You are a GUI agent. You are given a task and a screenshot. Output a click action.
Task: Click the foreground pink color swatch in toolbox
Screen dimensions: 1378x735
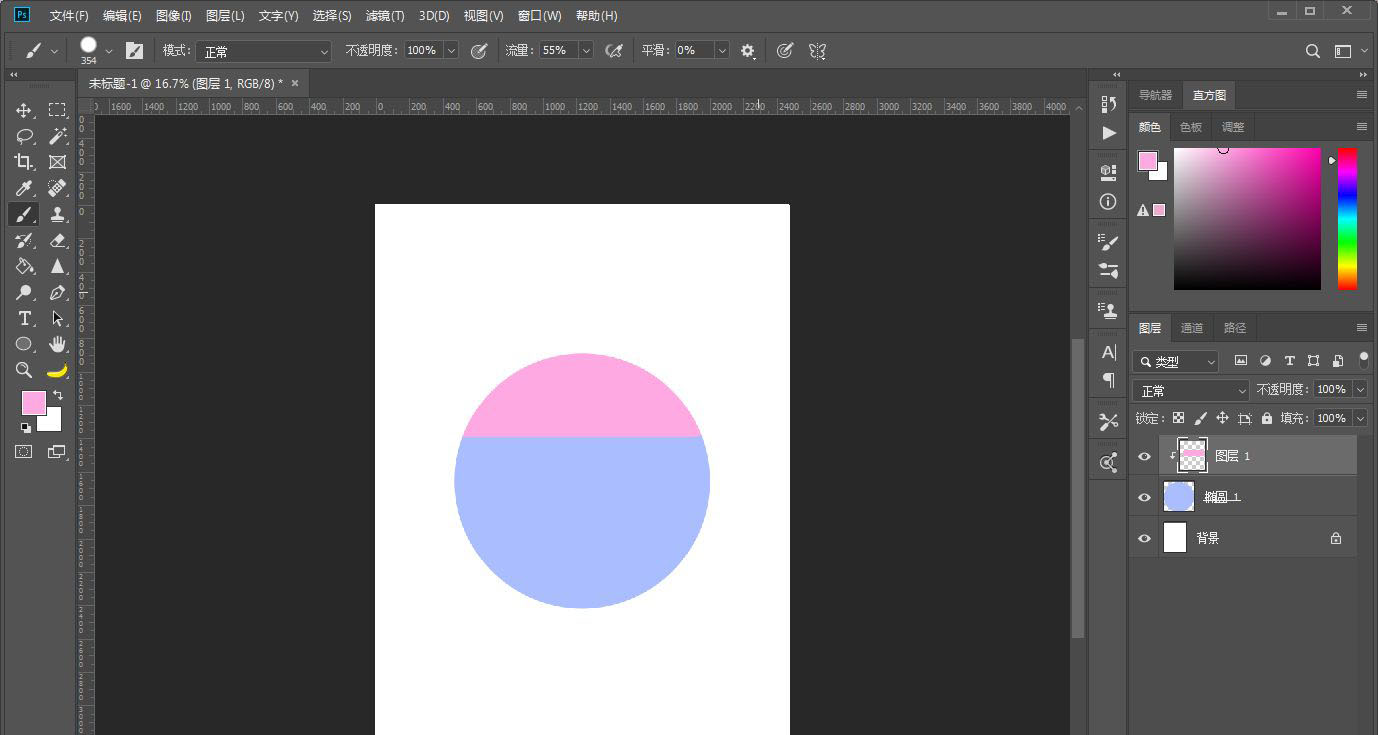point(32,402)
